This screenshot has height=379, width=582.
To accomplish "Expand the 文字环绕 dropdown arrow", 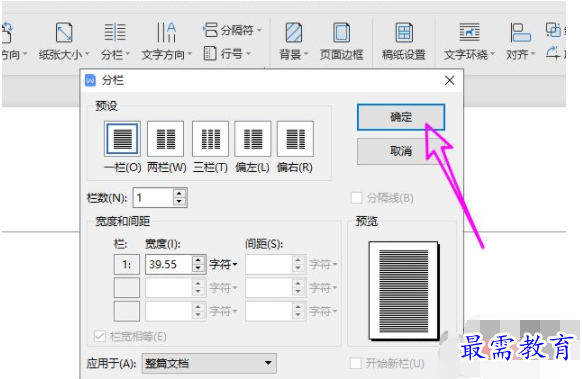I will tap(493, 54).
